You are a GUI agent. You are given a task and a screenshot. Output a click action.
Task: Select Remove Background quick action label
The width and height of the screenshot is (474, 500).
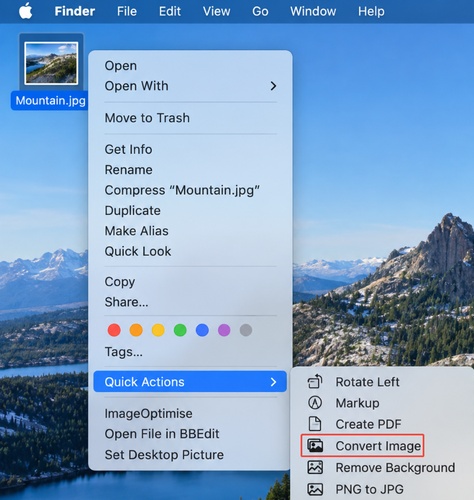pyautogui.click(x=395, y=468)
